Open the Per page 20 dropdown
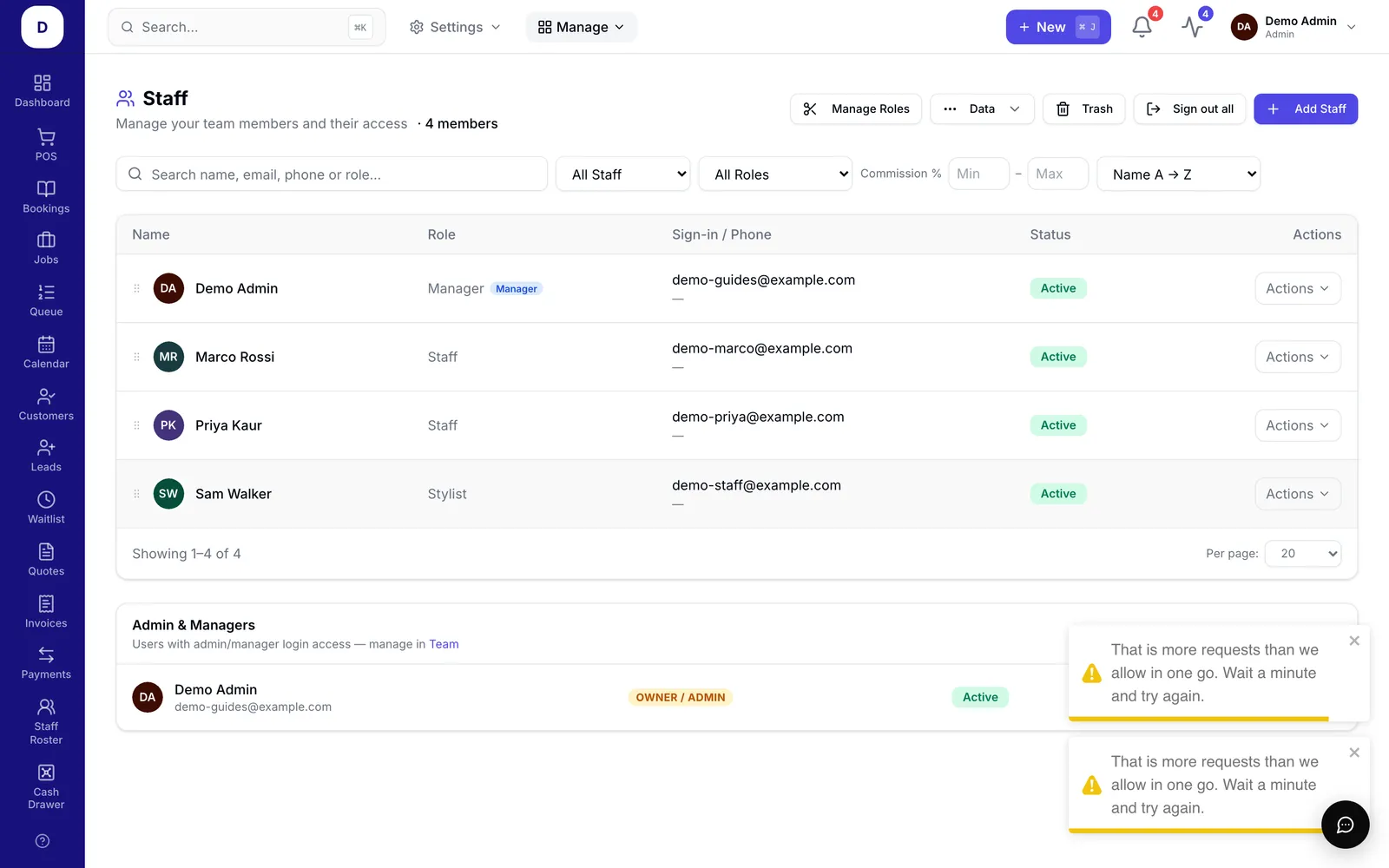Viewport: 1389px width, 868px height. pyautogui.click(x=1303, y=553)
